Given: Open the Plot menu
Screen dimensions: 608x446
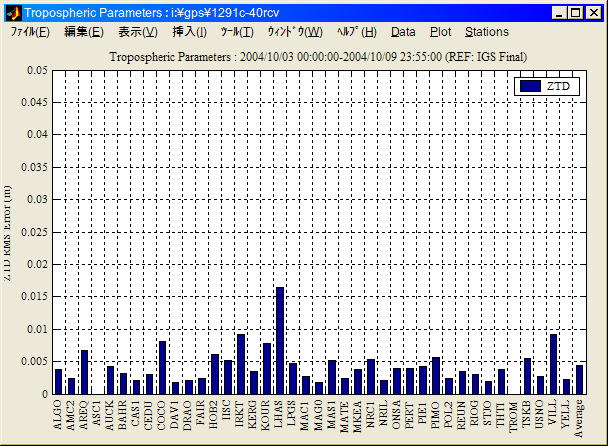Looking at the screenshot, I should tap(440, 32).
